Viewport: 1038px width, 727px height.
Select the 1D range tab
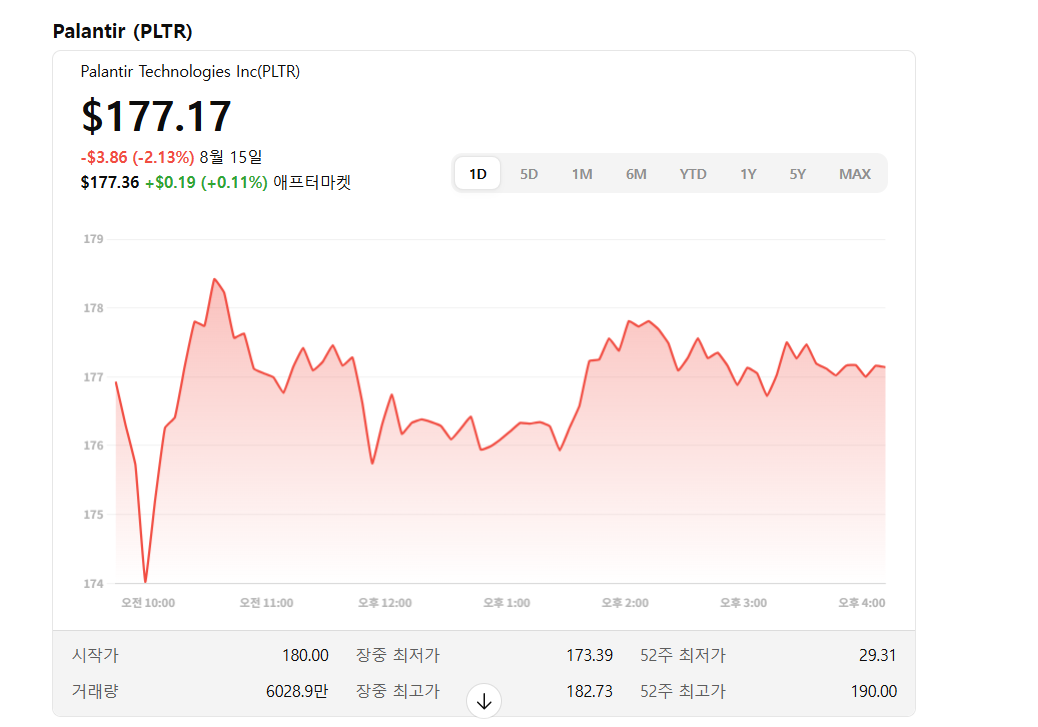478,174
